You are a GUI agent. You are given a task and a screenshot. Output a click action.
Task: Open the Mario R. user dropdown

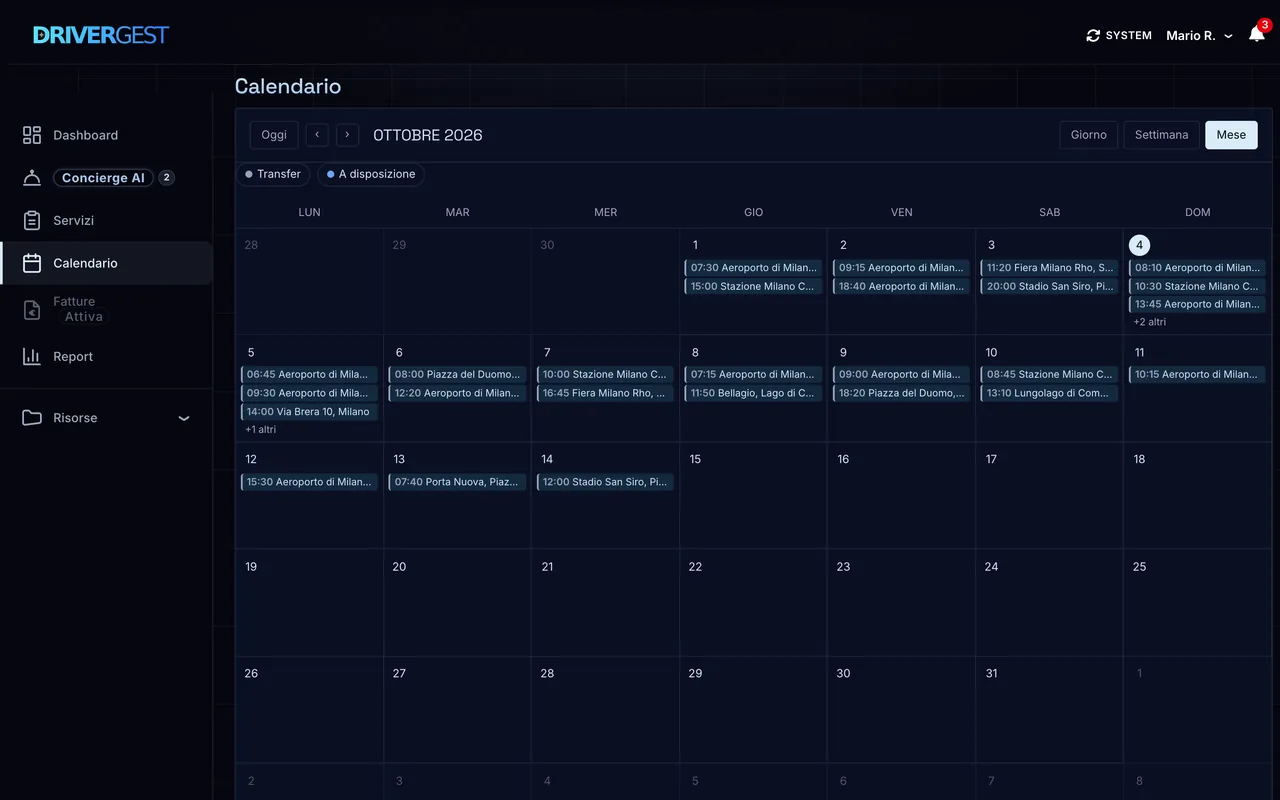1199,35
